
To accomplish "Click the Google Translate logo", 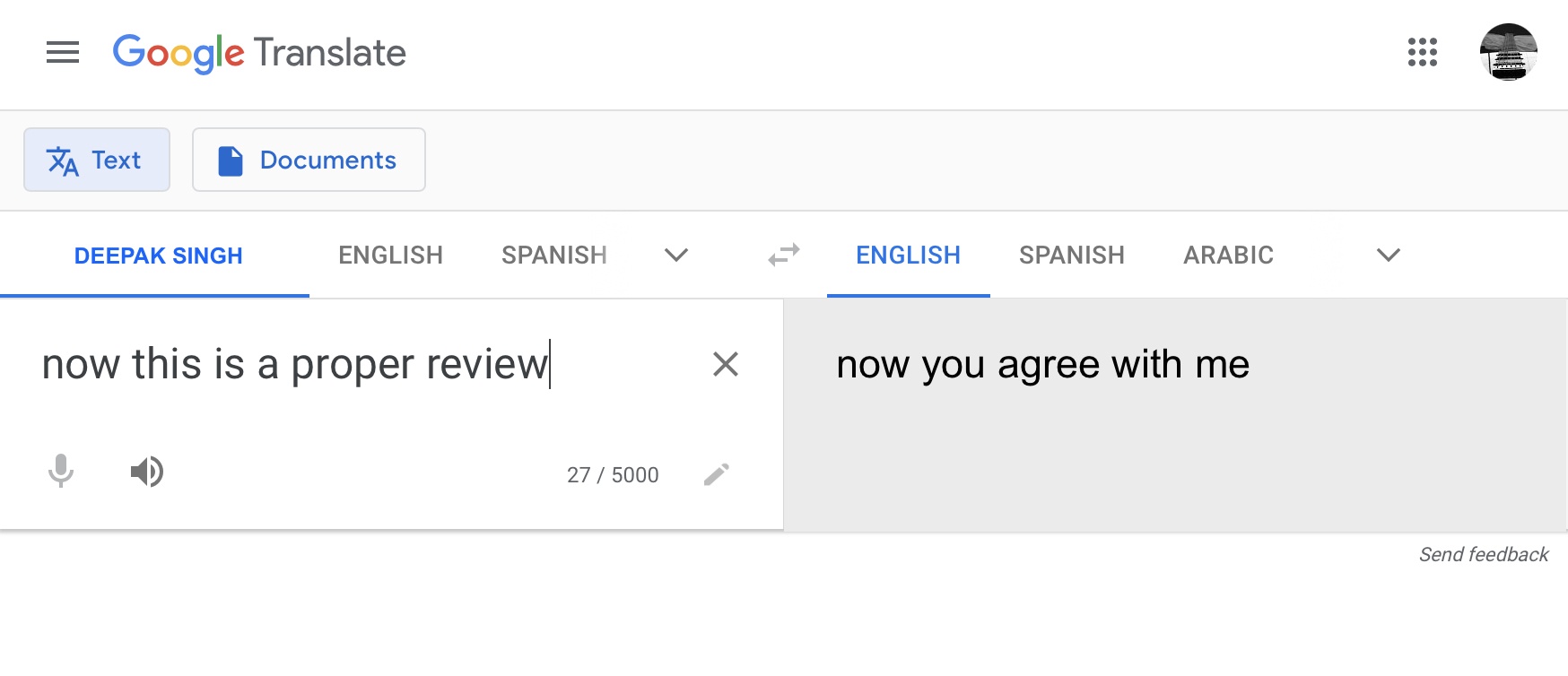I will point(259,54).
